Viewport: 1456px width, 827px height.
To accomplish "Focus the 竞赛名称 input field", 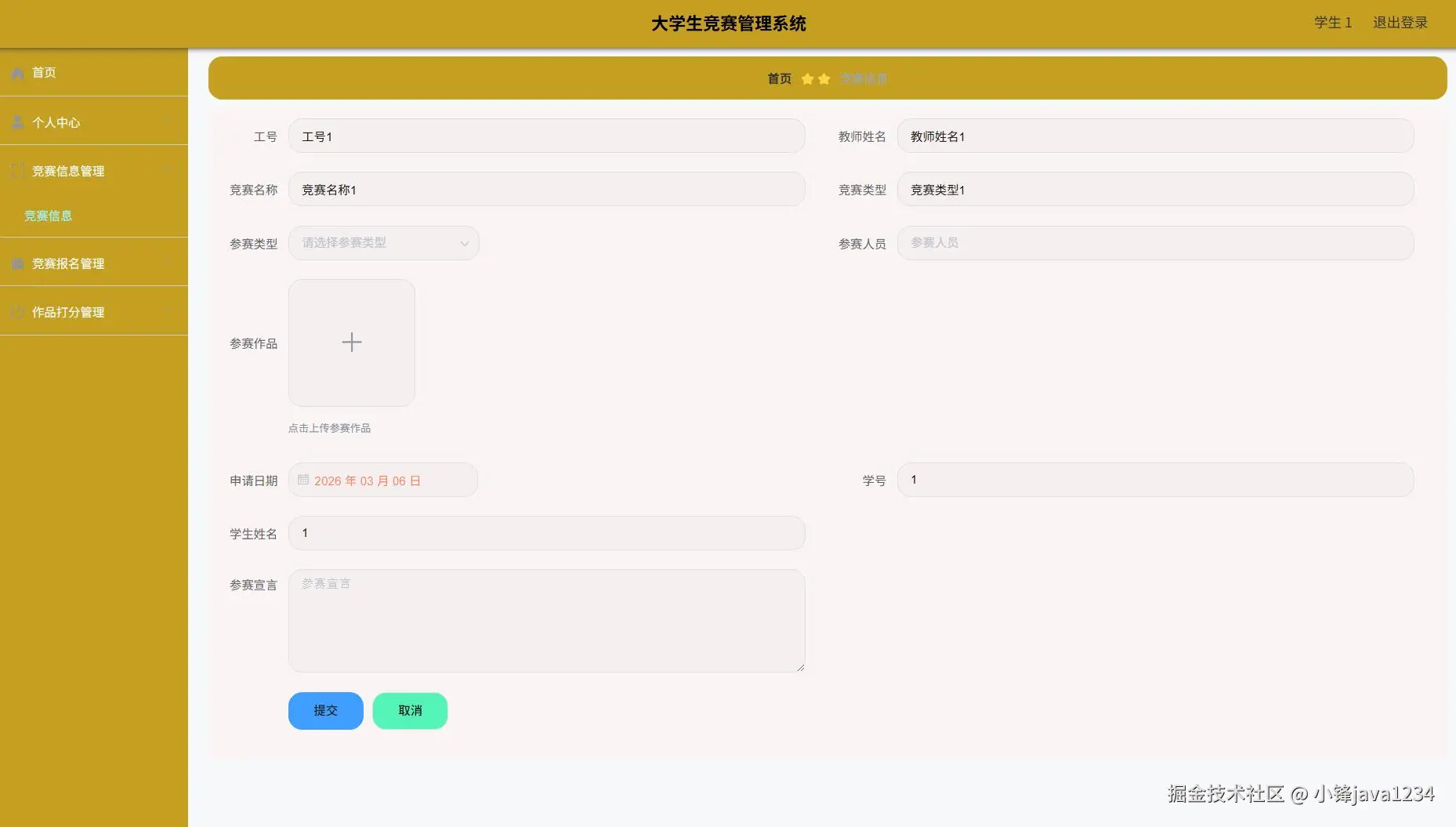I will pyautogui.click(x=547, y=190).
